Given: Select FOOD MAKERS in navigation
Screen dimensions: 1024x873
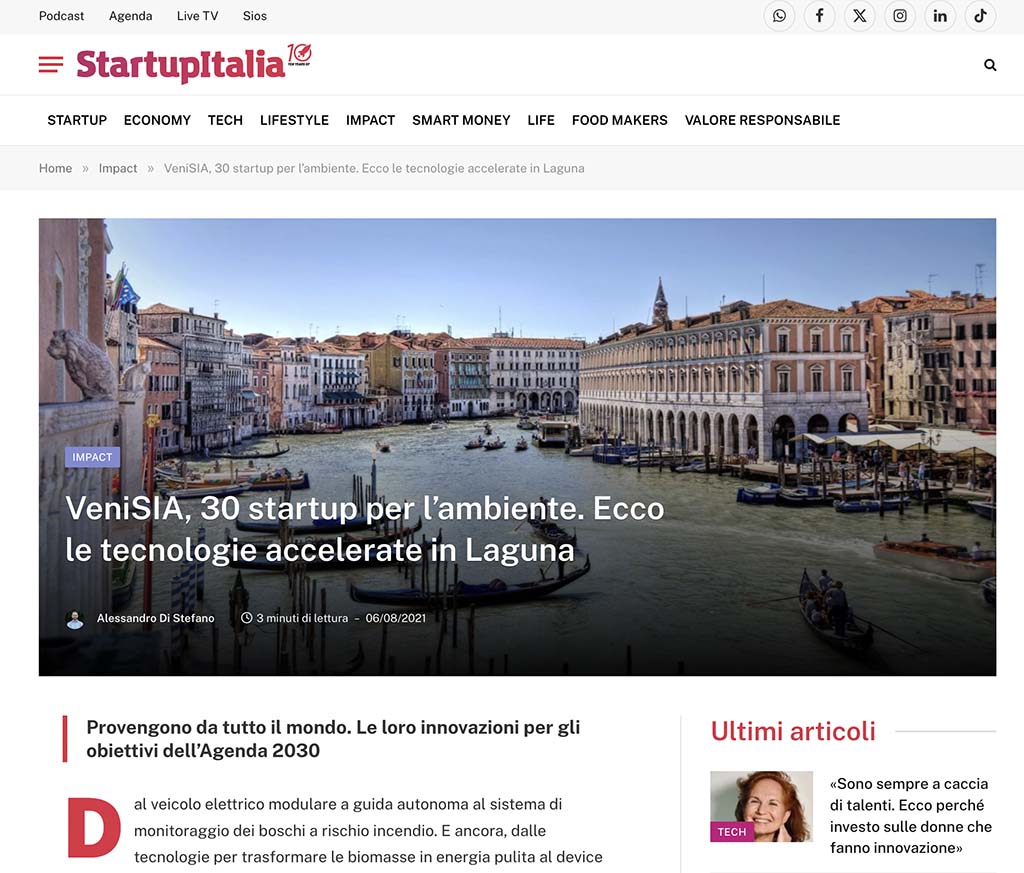Looking at the screenshot, I should pos(620,120).
